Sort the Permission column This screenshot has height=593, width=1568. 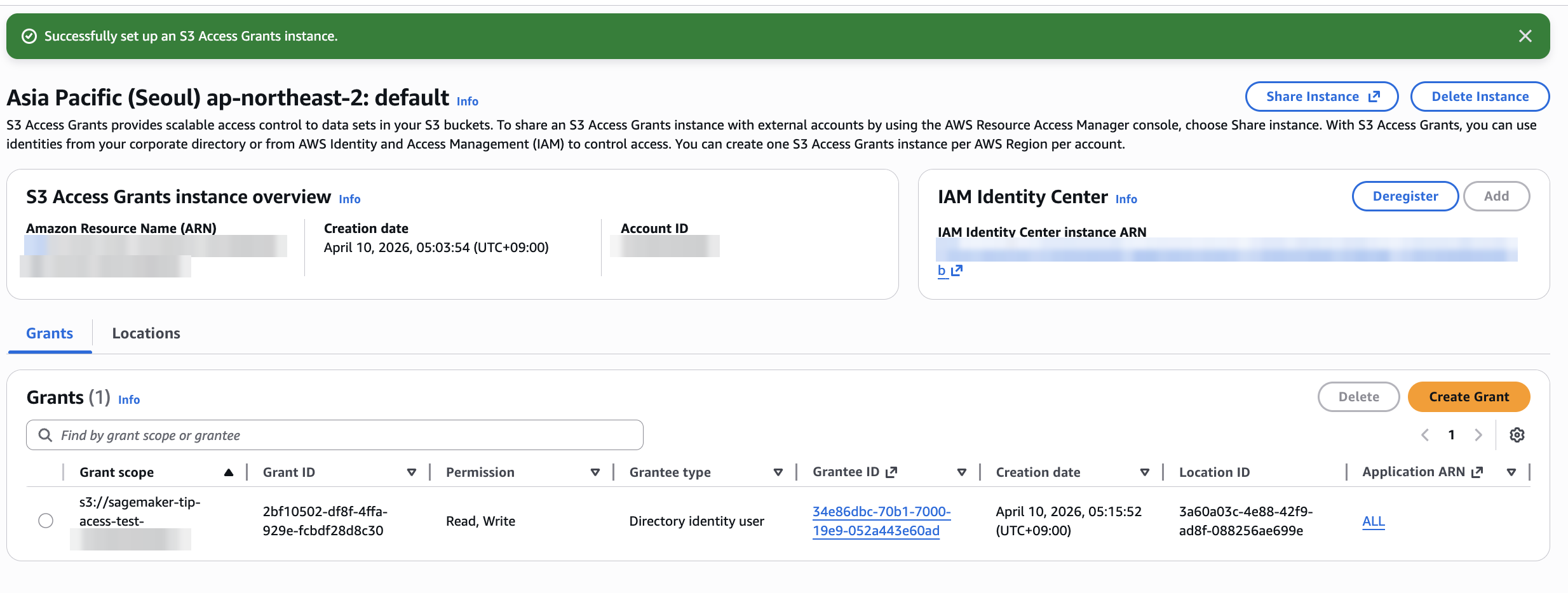(x=595, y=472)
